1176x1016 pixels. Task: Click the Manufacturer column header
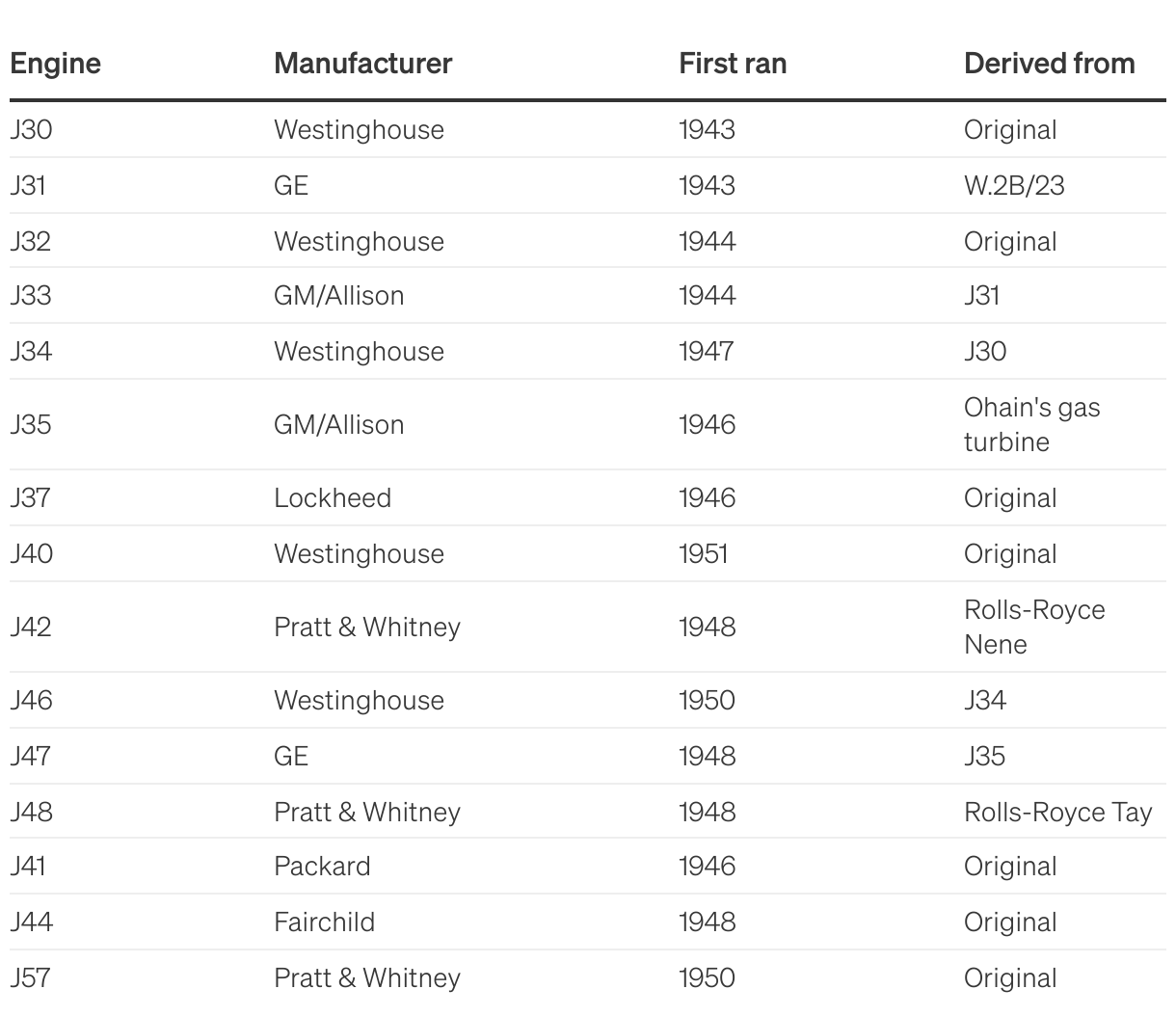point(362,64)
